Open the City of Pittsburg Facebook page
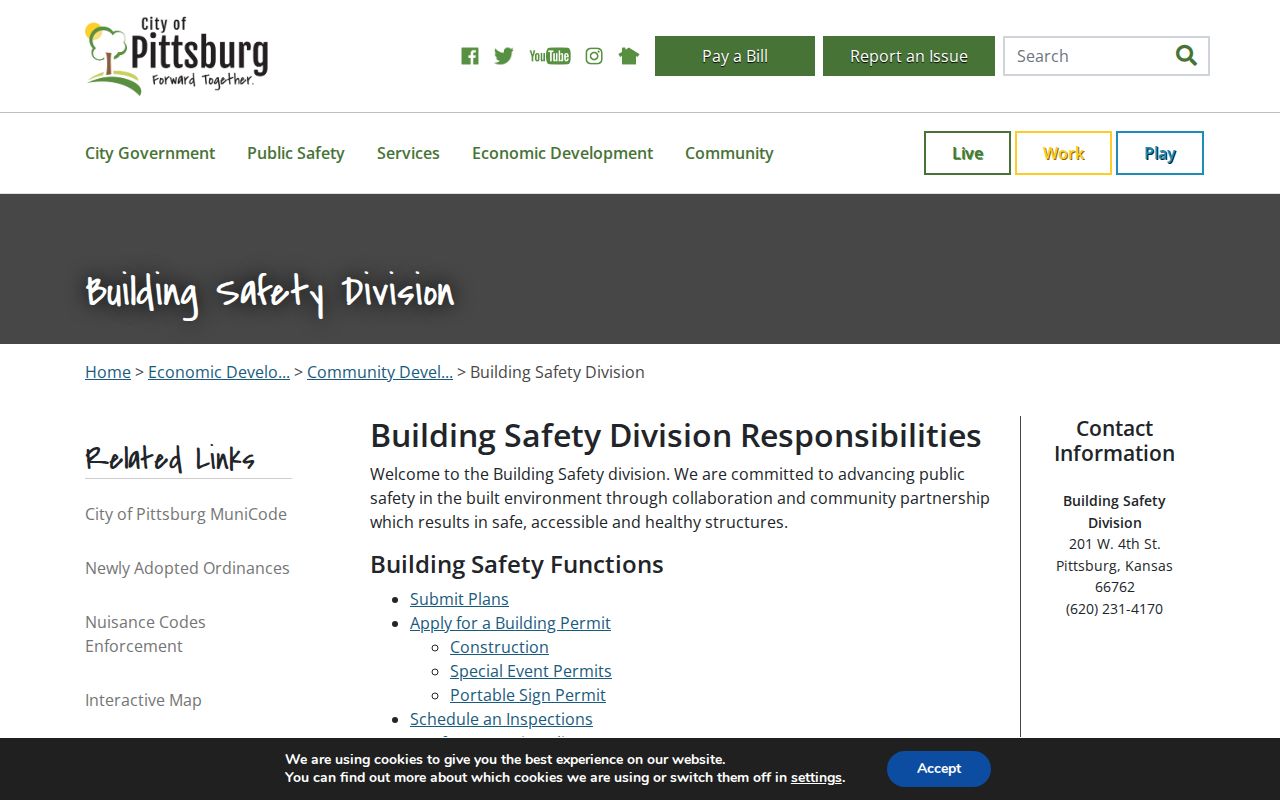This screenshot has height=800, width=1280. point(469,56)
